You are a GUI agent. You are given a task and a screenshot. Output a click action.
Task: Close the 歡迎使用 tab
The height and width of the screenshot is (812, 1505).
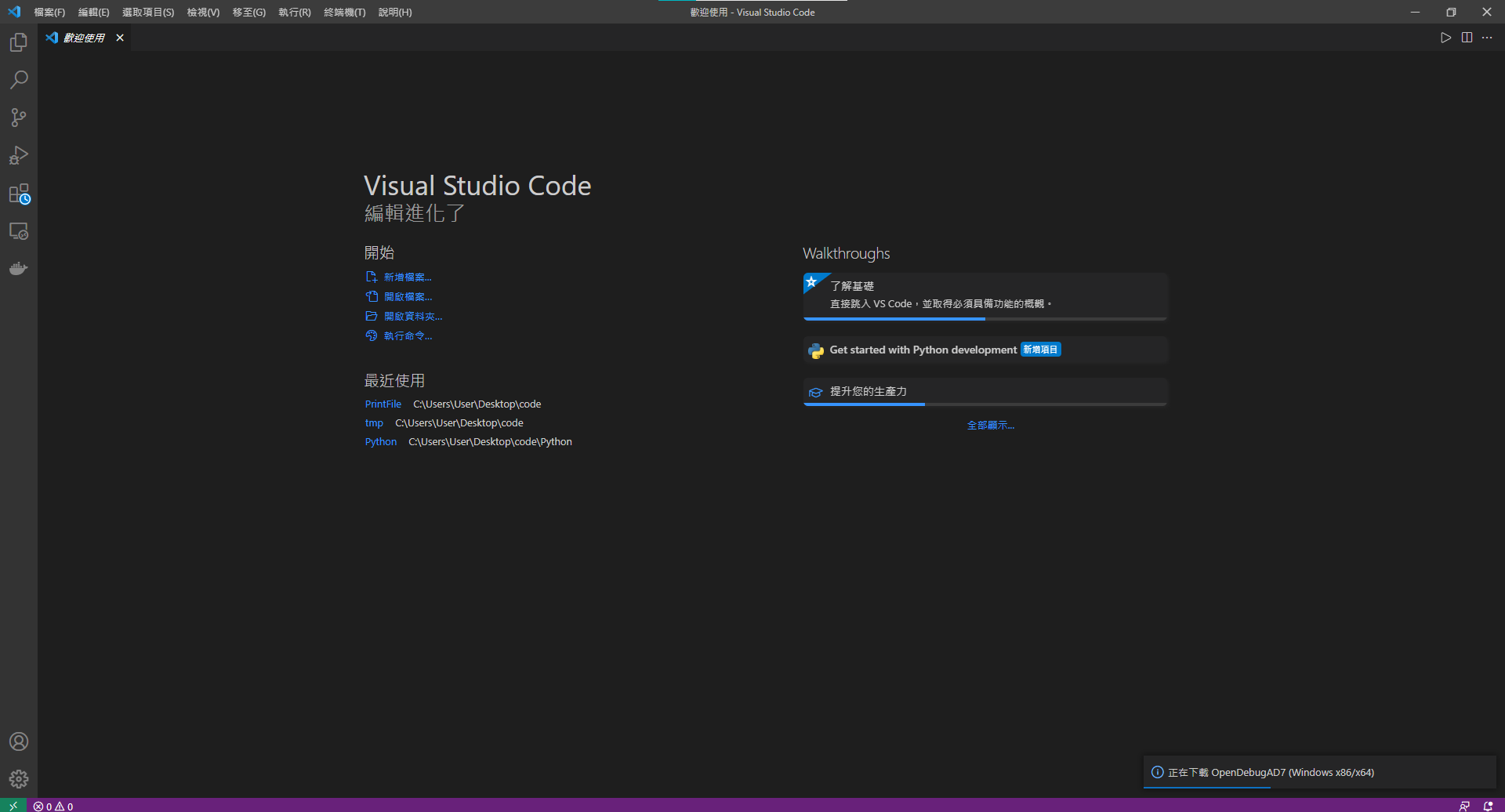(120, 38)
